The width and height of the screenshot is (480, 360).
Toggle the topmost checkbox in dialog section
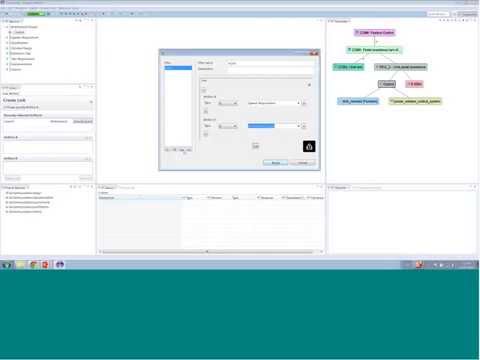tap(204, 90)
